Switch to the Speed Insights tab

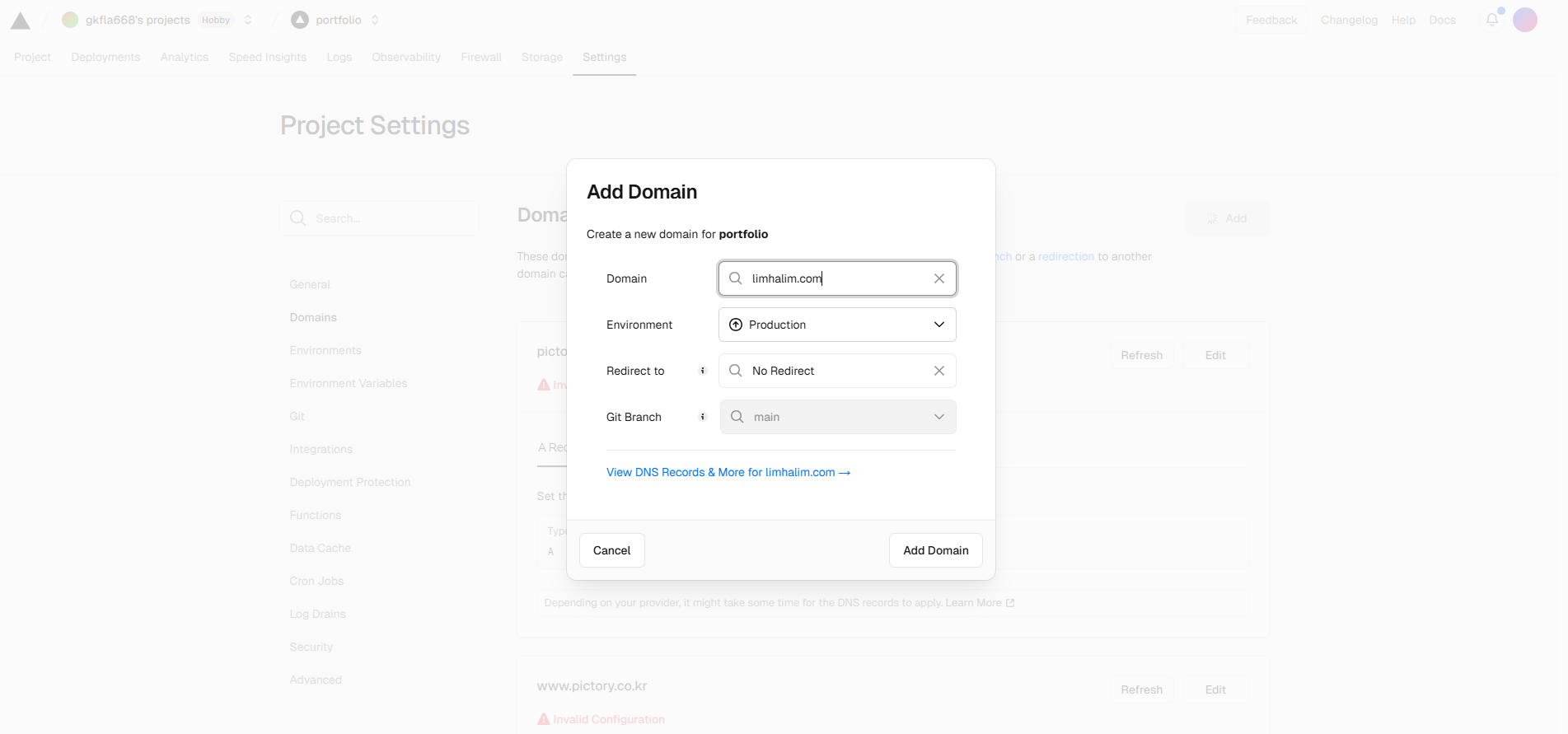[268, 57]
